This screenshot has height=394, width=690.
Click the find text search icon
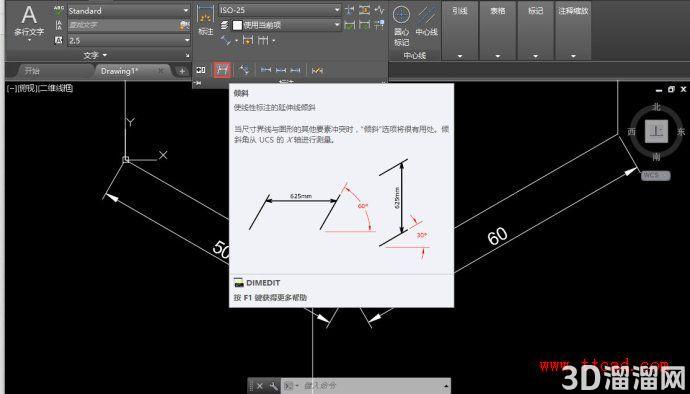[x=184, y=26]
